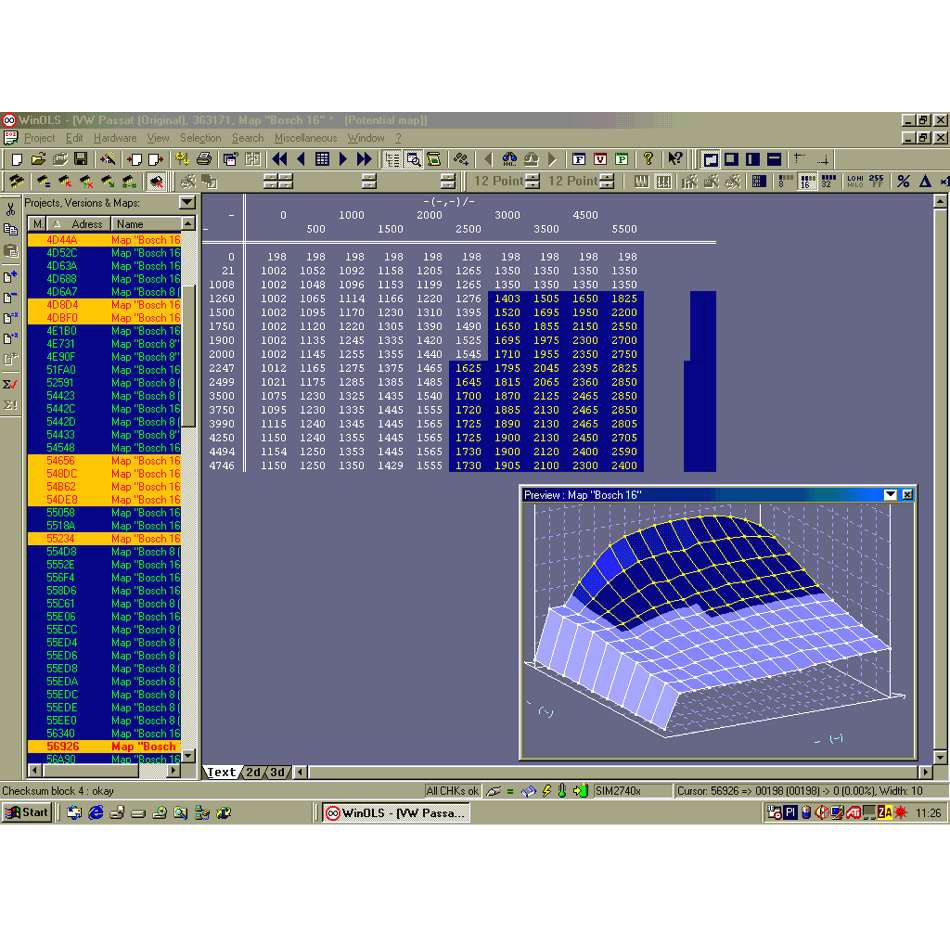The image size is (950, 950).
Task: Select map row at address 51FA0
Action: click(104, 370)
